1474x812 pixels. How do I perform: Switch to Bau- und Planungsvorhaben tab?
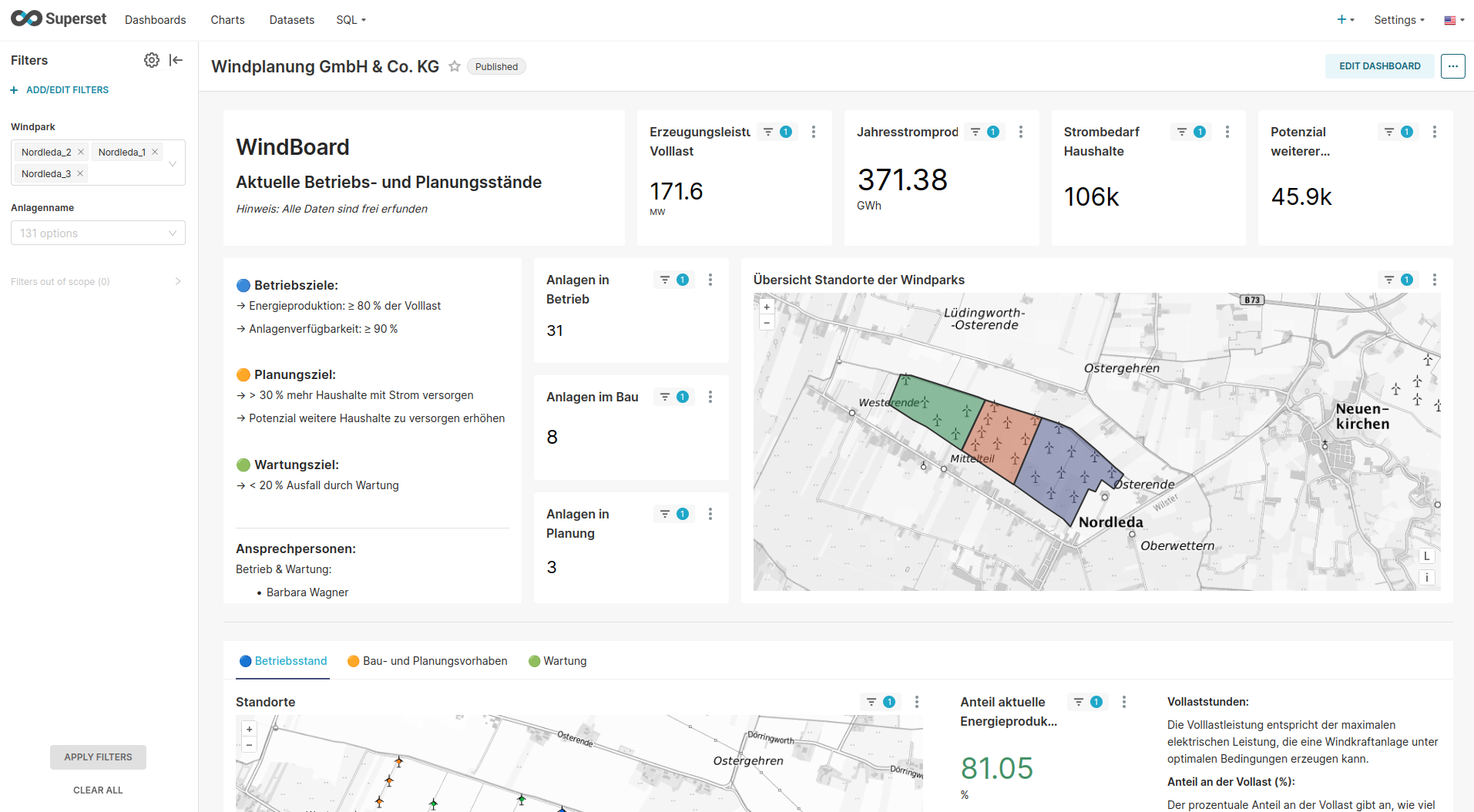[428, 661]
